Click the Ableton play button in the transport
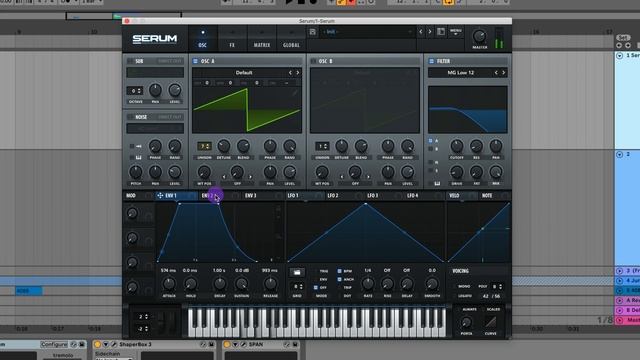 [x=289, y=2]
